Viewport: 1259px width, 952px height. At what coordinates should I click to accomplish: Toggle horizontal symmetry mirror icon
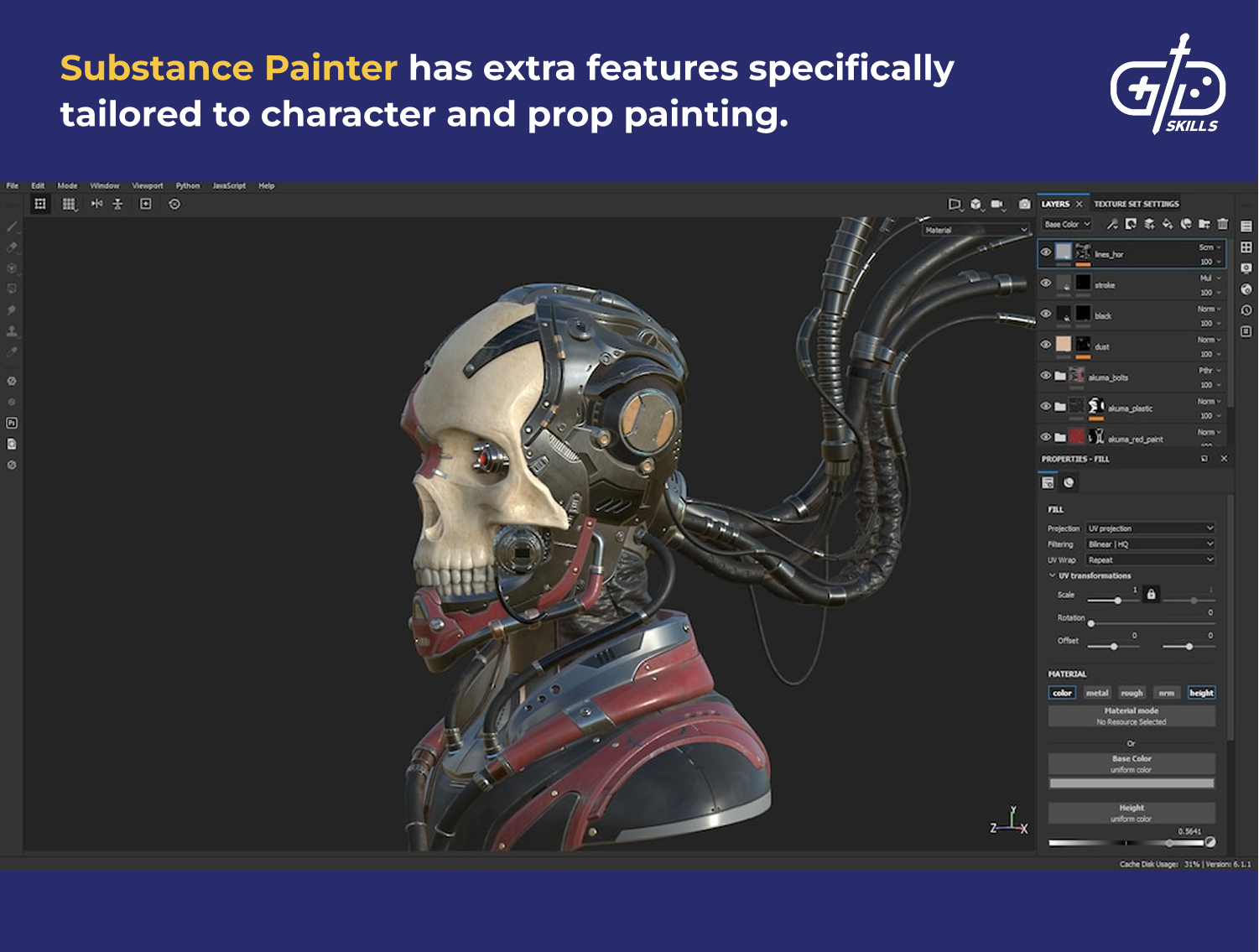pos(96,204)
